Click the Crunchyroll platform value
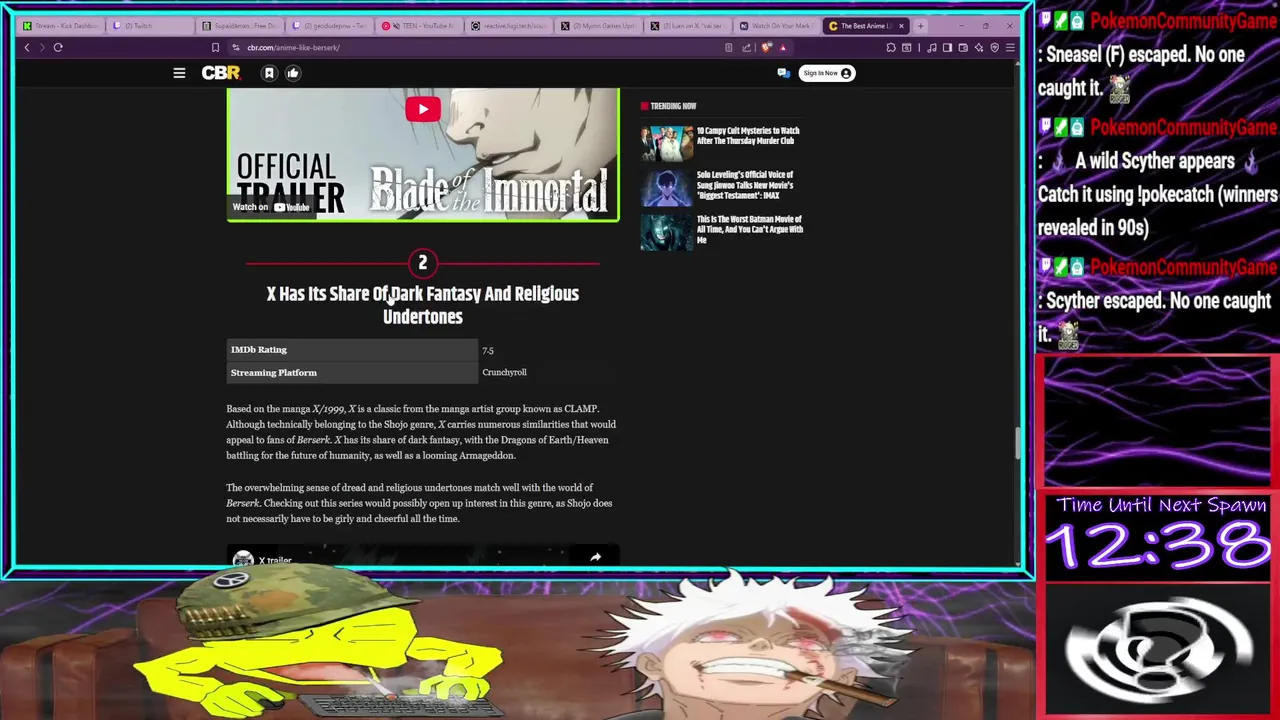 [504, 372]
